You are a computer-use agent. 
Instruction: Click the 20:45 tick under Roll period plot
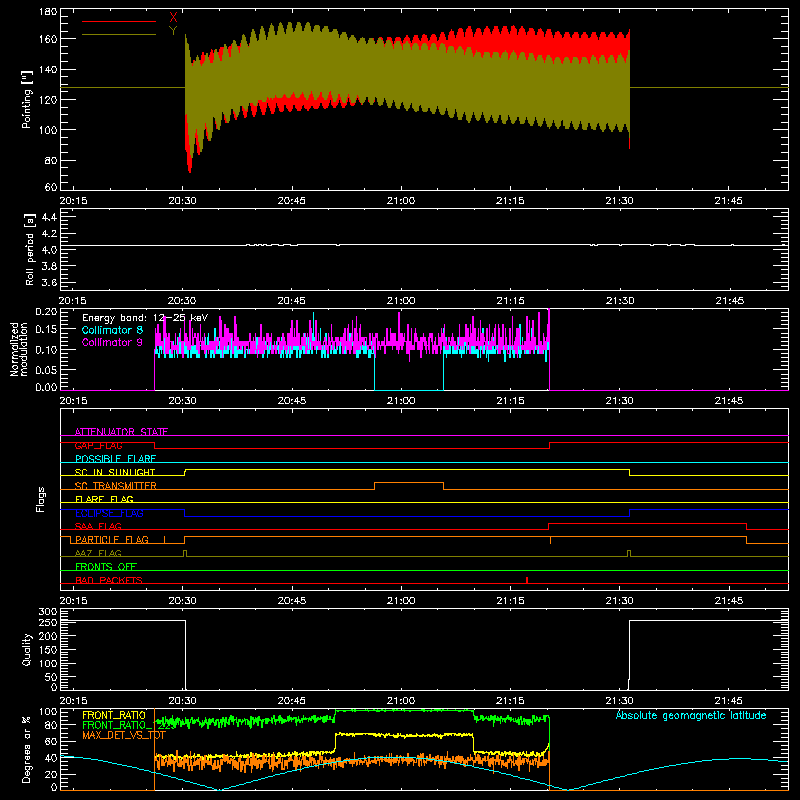(292, 301)
